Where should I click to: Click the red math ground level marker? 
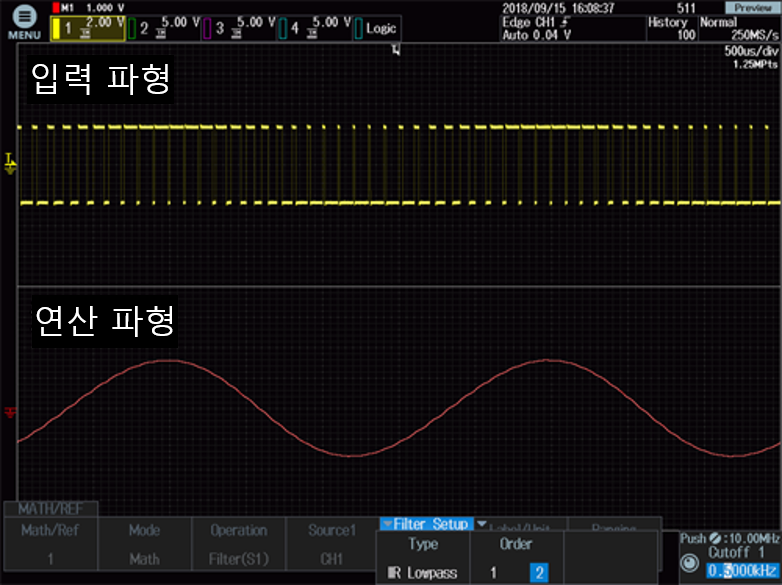10,412
